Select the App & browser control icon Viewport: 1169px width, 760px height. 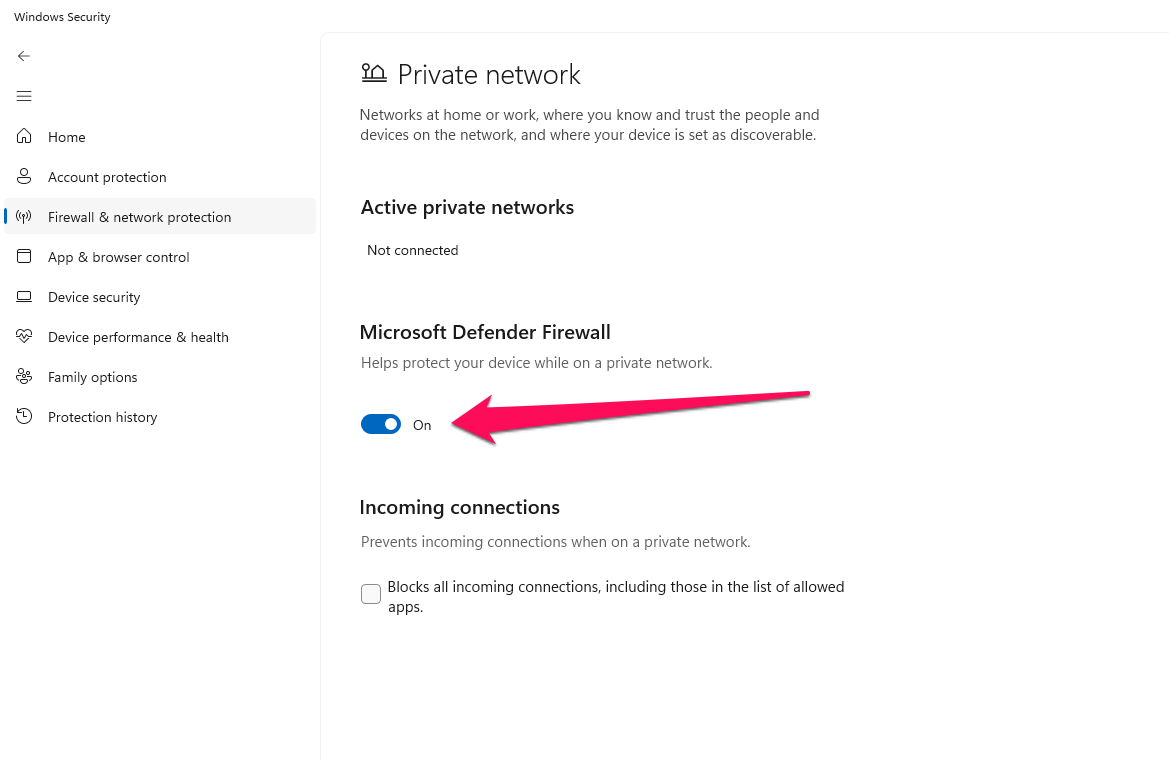click(x=24, y=256)
